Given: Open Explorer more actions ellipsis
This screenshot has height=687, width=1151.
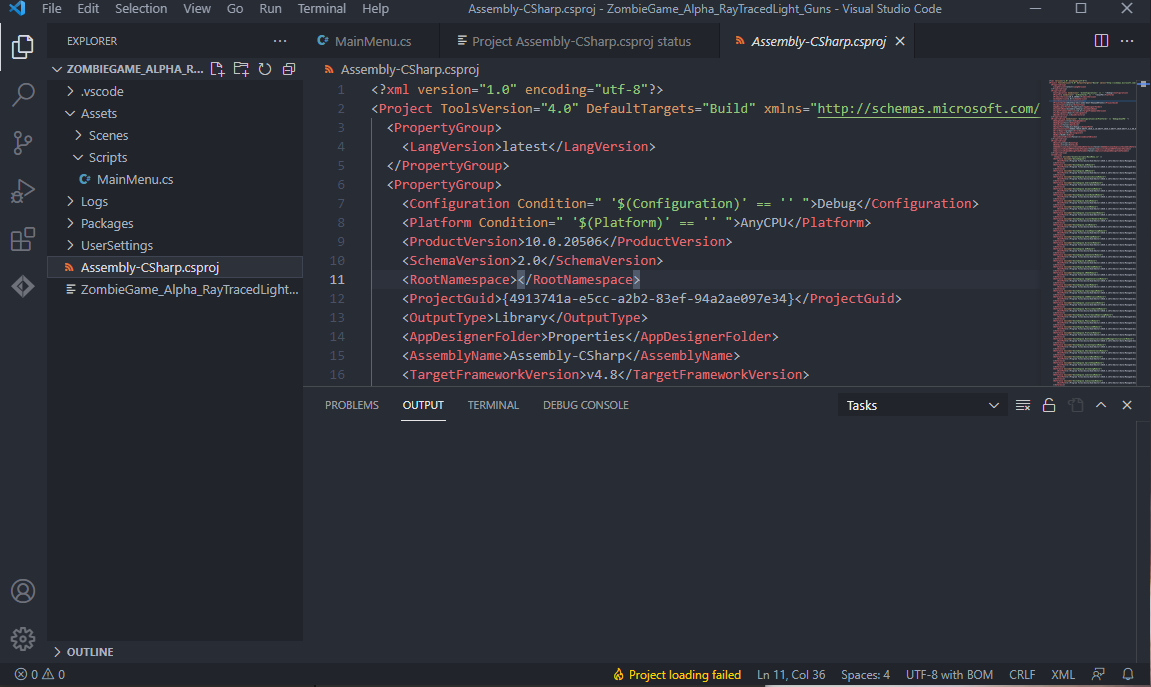Looking at the screenshot, I should tap(280, 41).
